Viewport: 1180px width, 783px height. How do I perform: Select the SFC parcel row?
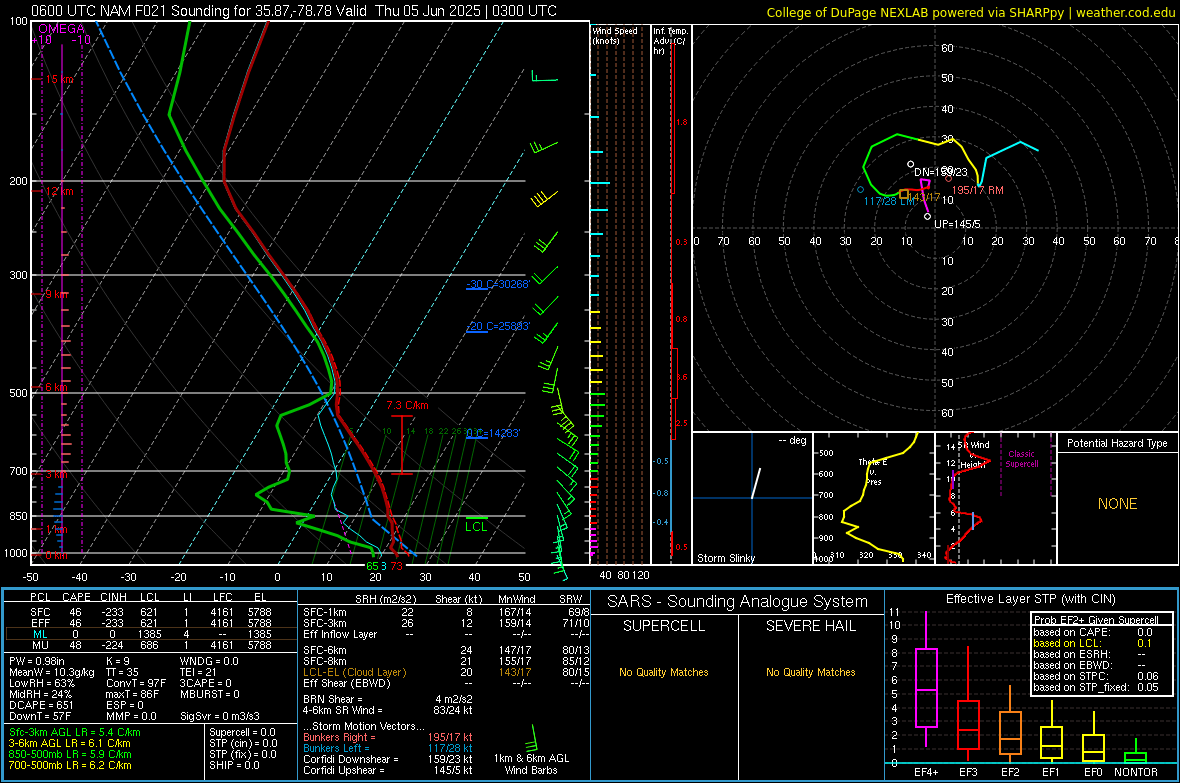[x=149, y=612]
